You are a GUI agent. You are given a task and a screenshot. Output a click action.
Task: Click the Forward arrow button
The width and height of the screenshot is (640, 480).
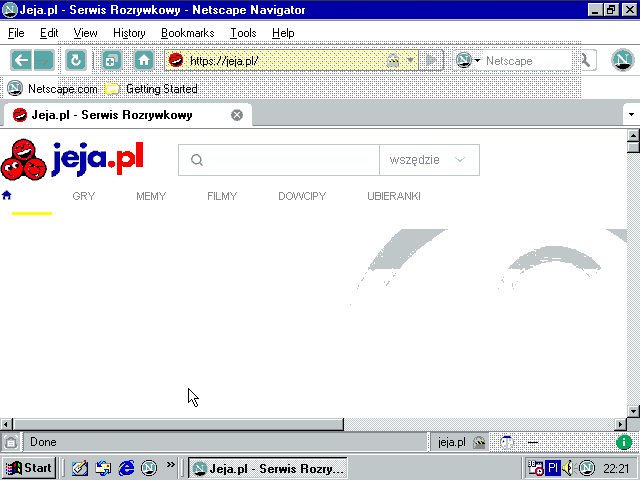(x=44, y=60)
